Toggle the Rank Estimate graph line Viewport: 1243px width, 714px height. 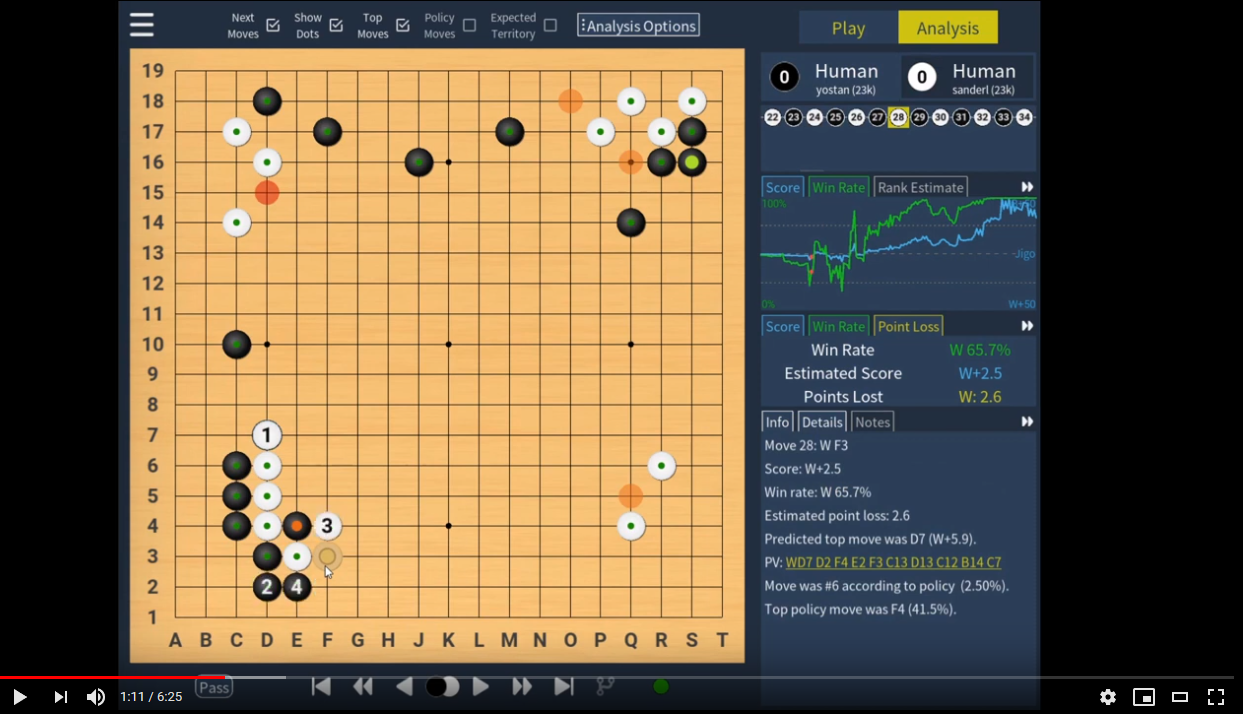921,187
